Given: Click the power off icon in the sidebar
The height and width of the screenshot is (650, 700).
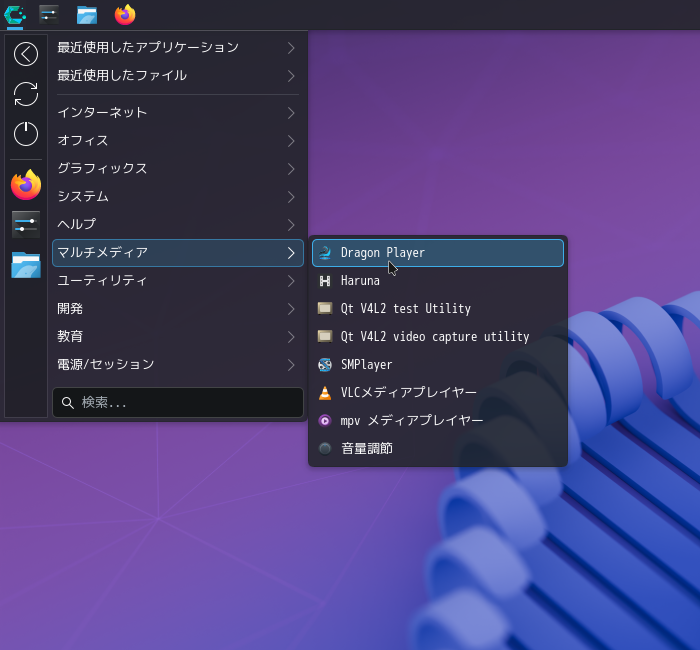Looking at the screenshot, I should 26,133.
